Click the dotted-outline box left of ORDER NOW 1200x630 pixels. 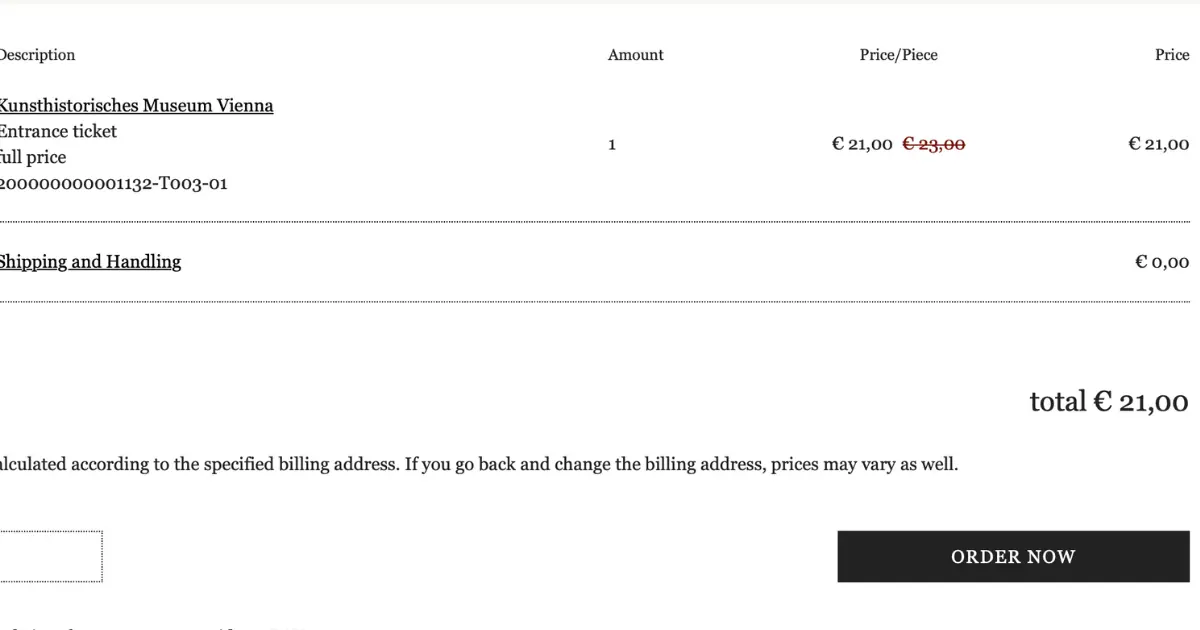click(x=51, y=557)
